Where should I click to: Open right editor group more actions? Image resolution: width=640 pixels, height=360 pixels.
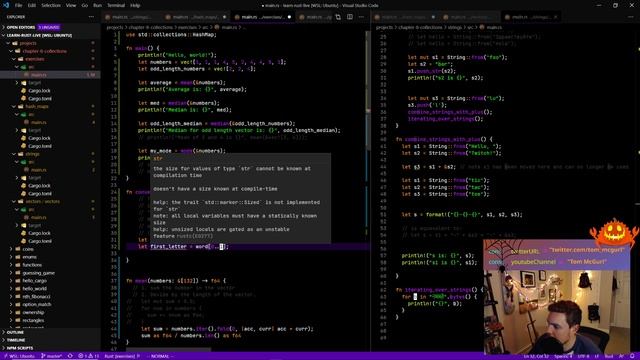click(x=631, y=17)
